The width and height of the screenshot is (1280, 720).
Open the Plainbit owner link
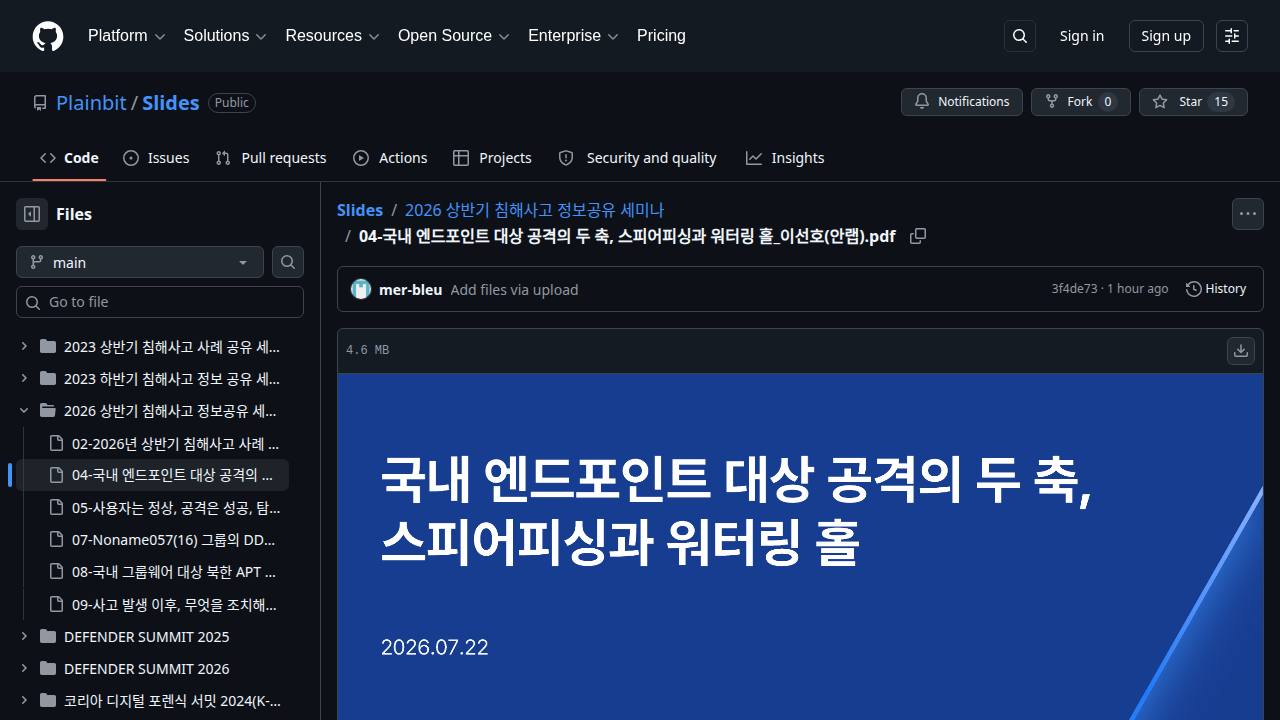91,103
